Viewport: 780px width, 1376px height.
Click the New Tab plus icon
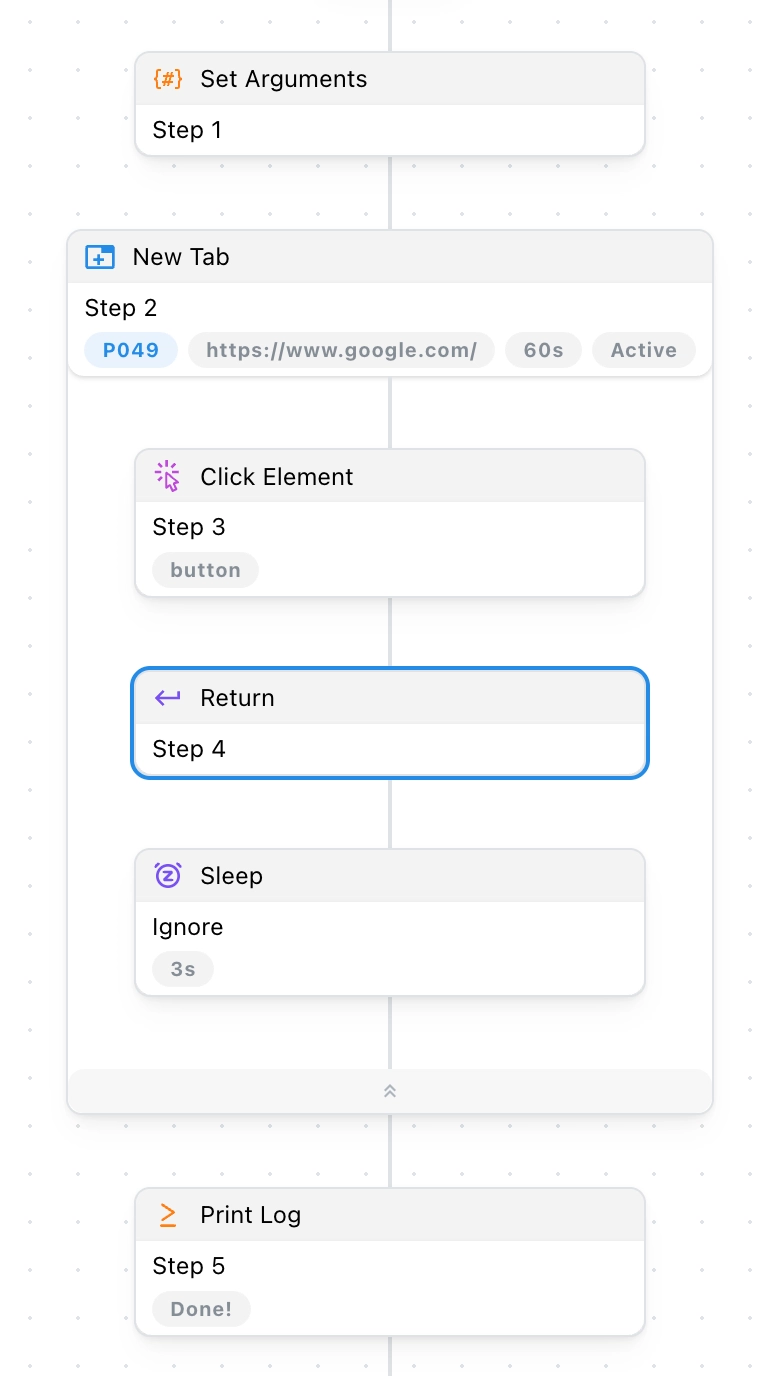click(100, 257)
